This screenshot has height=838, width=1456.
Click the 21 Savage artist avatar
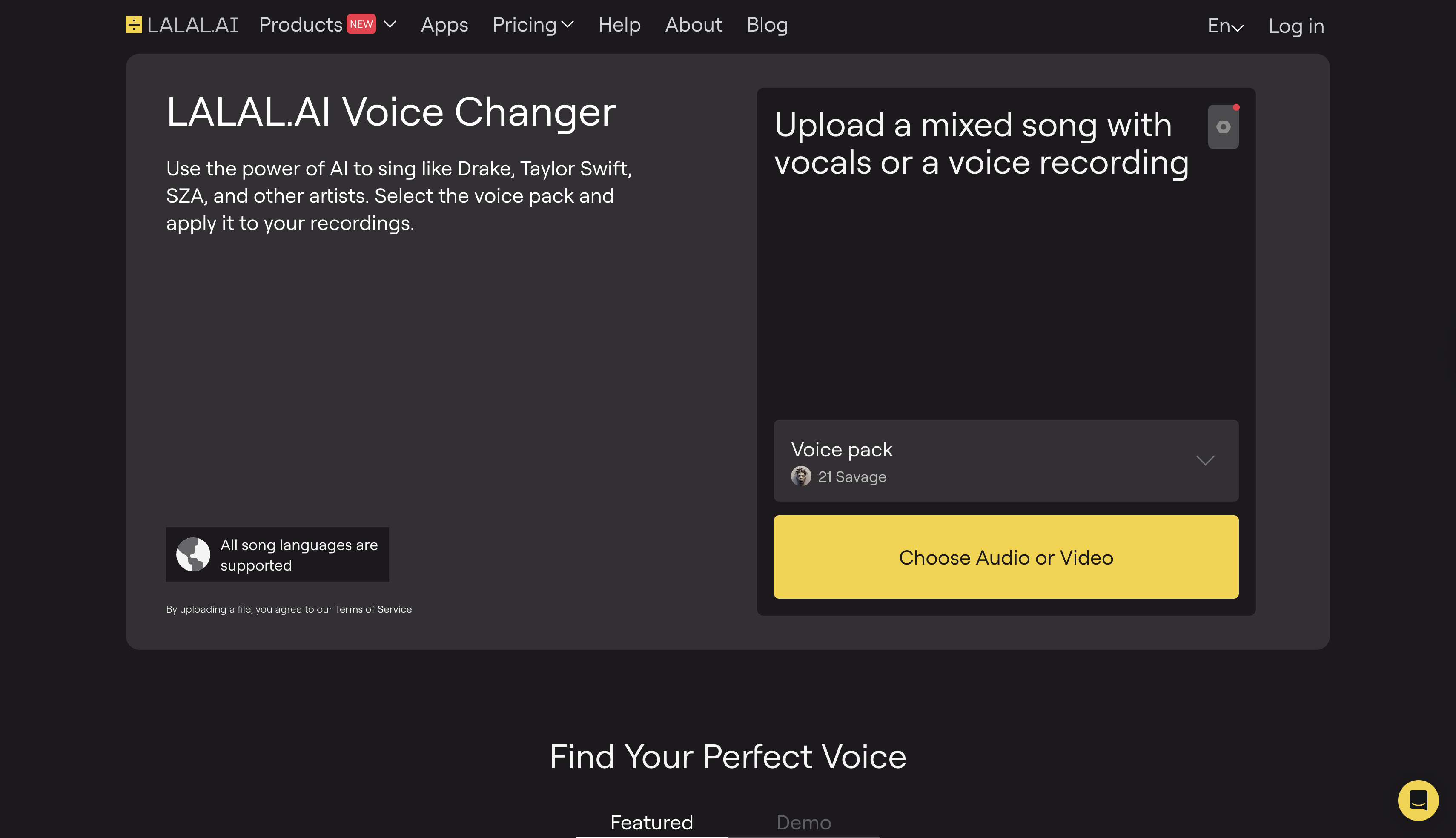point(801,476)
